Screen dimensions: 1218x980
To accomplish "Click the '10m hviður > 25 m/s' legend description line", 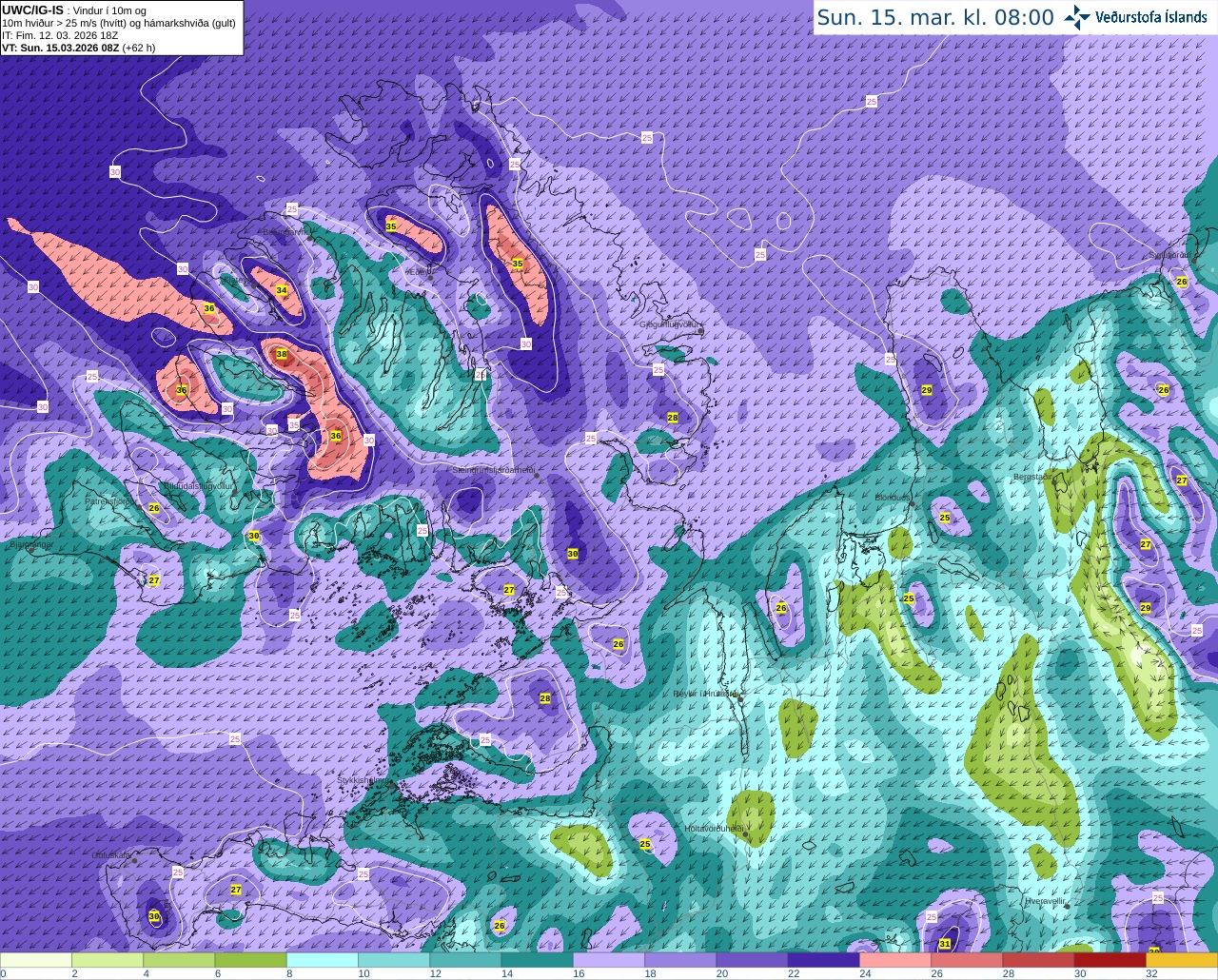I will point(119,23).
